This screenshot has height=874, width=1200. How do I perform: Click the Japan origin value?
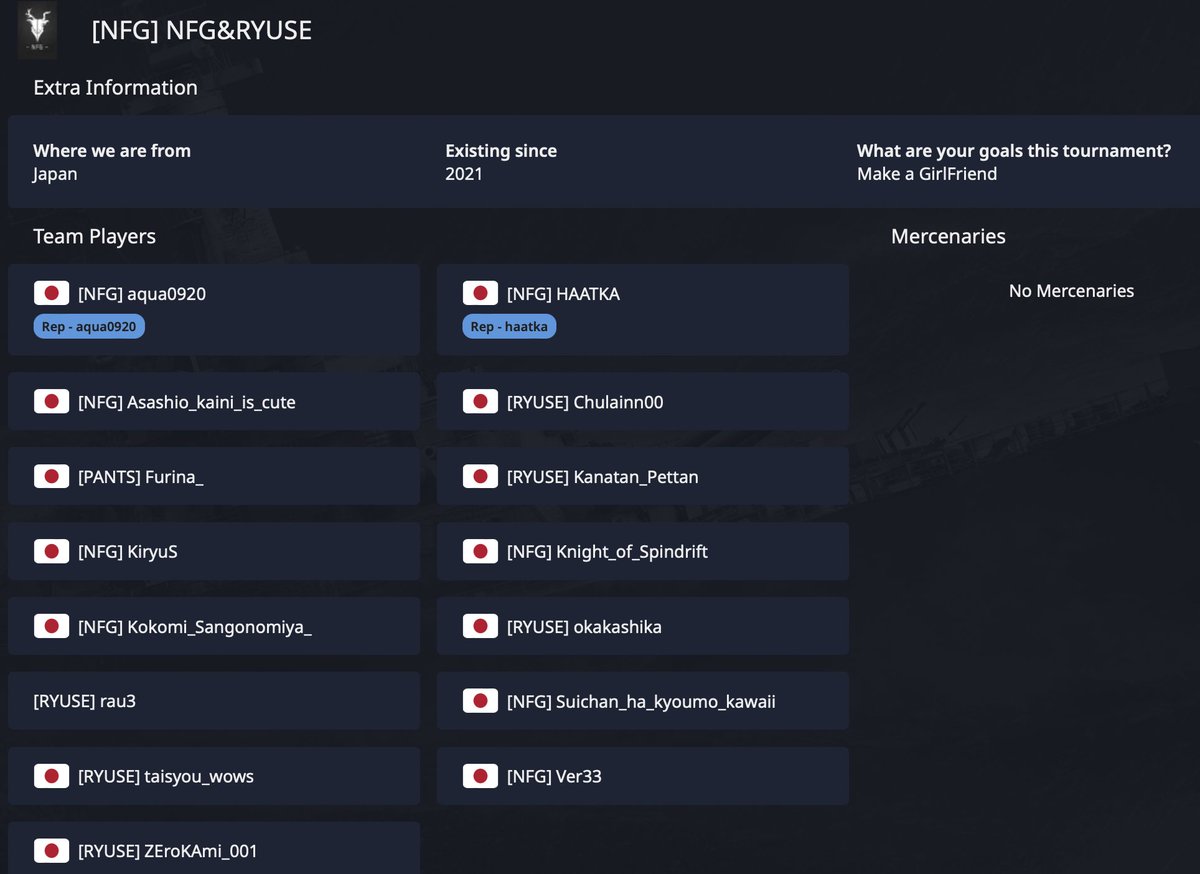(55, 174)
